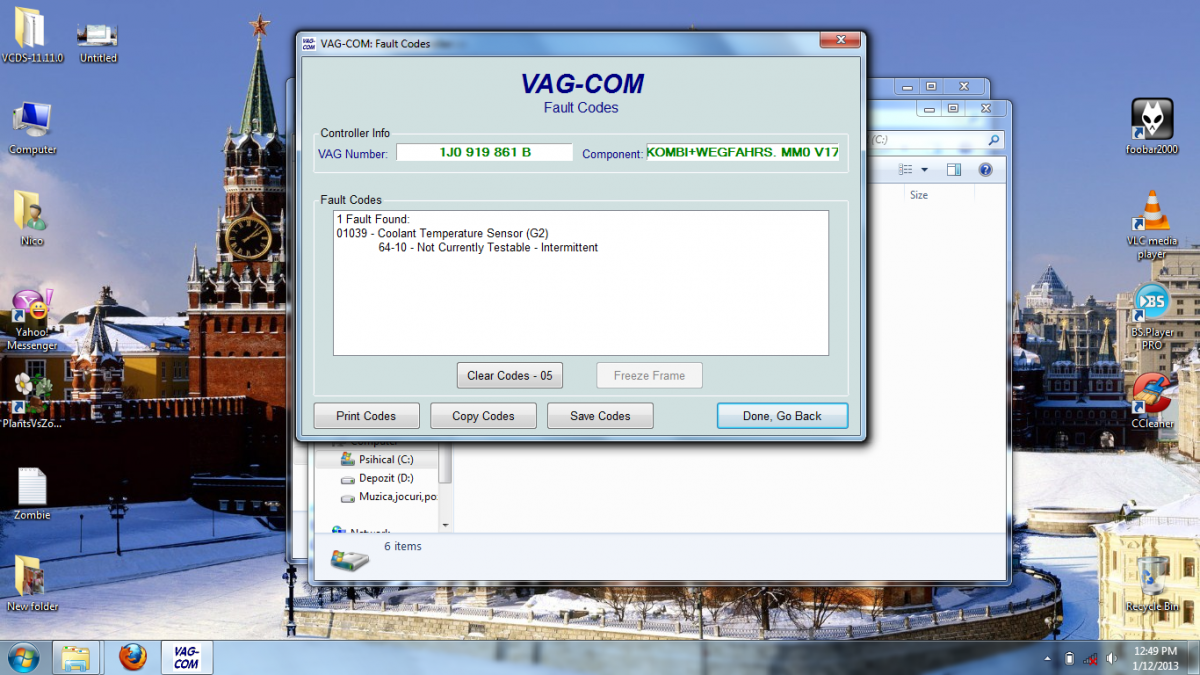The height and width of the screenshot is (675, 1200).
Task: Click the disabled Freeze Frame button
Action: [x=650, y=376]
